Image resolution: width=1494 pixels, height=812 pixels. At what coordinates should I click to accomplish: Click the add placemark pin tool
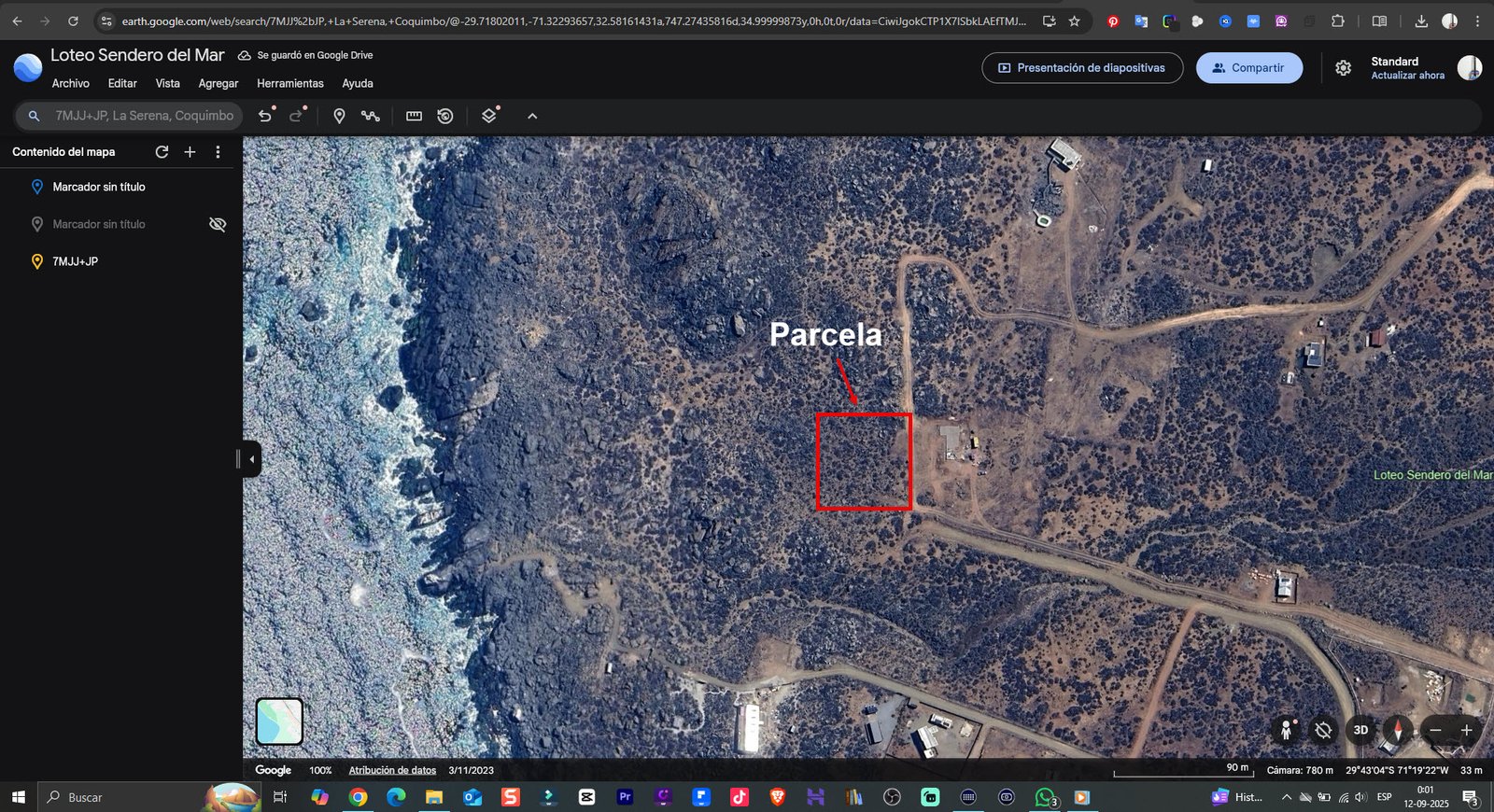pyautogui.click(x=339, y=116)
